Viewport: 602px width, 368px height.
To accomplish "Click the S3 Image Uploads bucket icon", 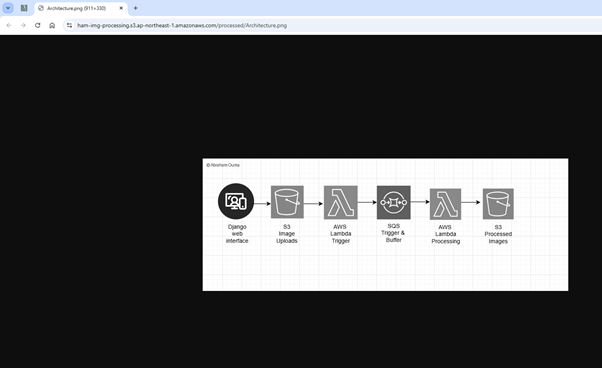I will click(287, 202).
